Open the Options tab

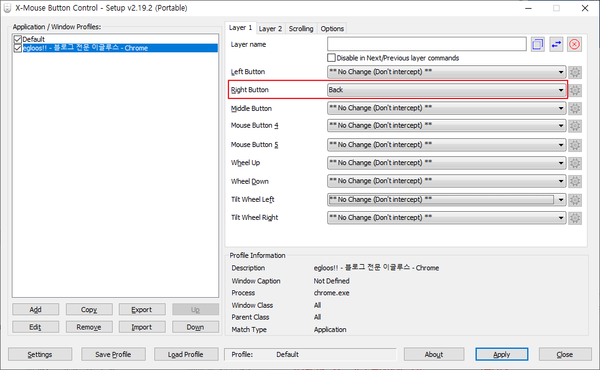click(332, 29)
